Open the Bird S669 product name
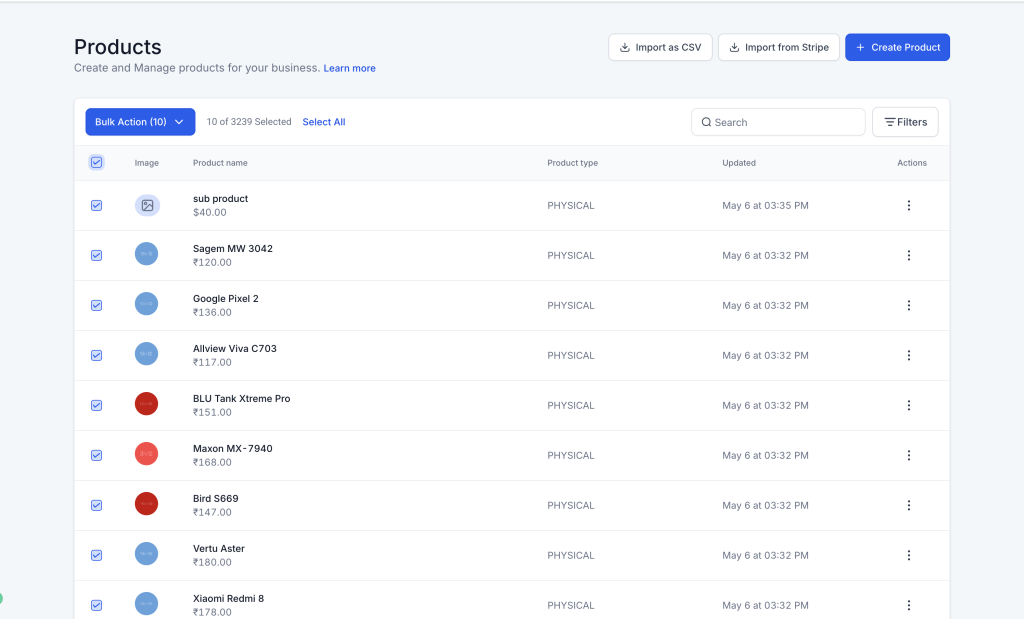The width and height of the screenshot is (1024, 619). coord(216,498)
